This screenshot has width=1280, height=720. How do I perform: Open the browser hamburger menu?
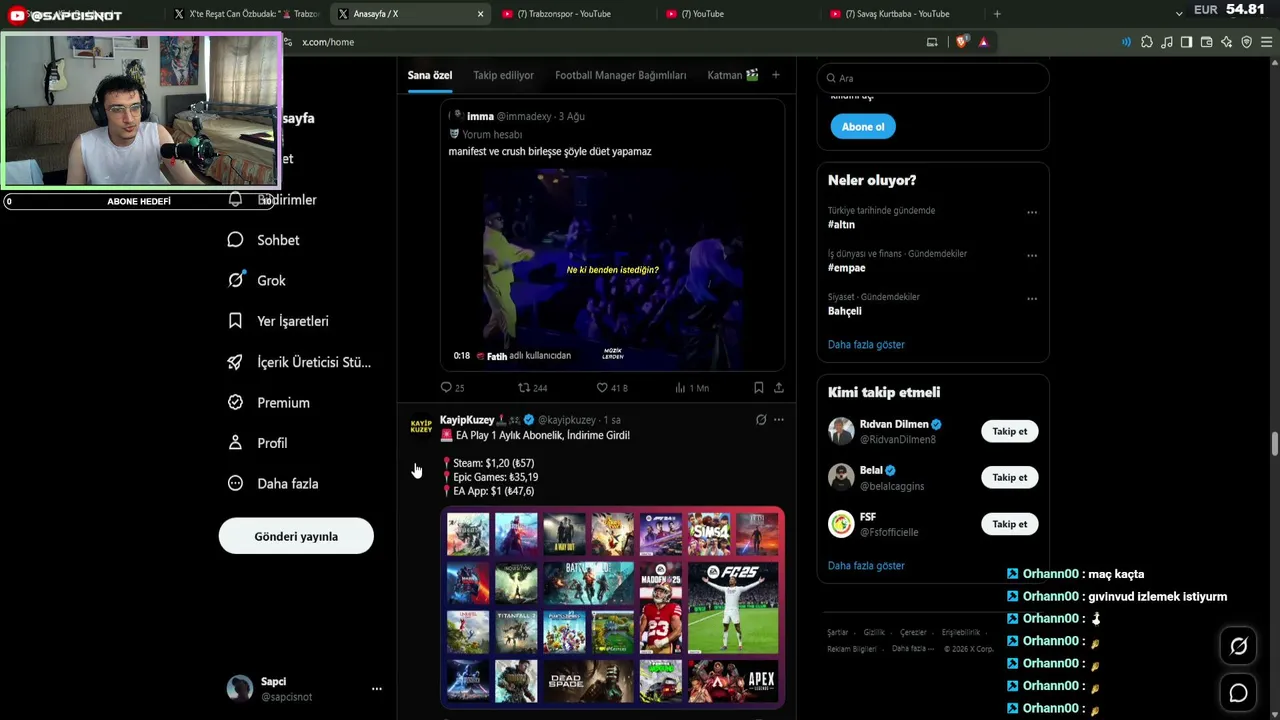(x=1267, y=42)
